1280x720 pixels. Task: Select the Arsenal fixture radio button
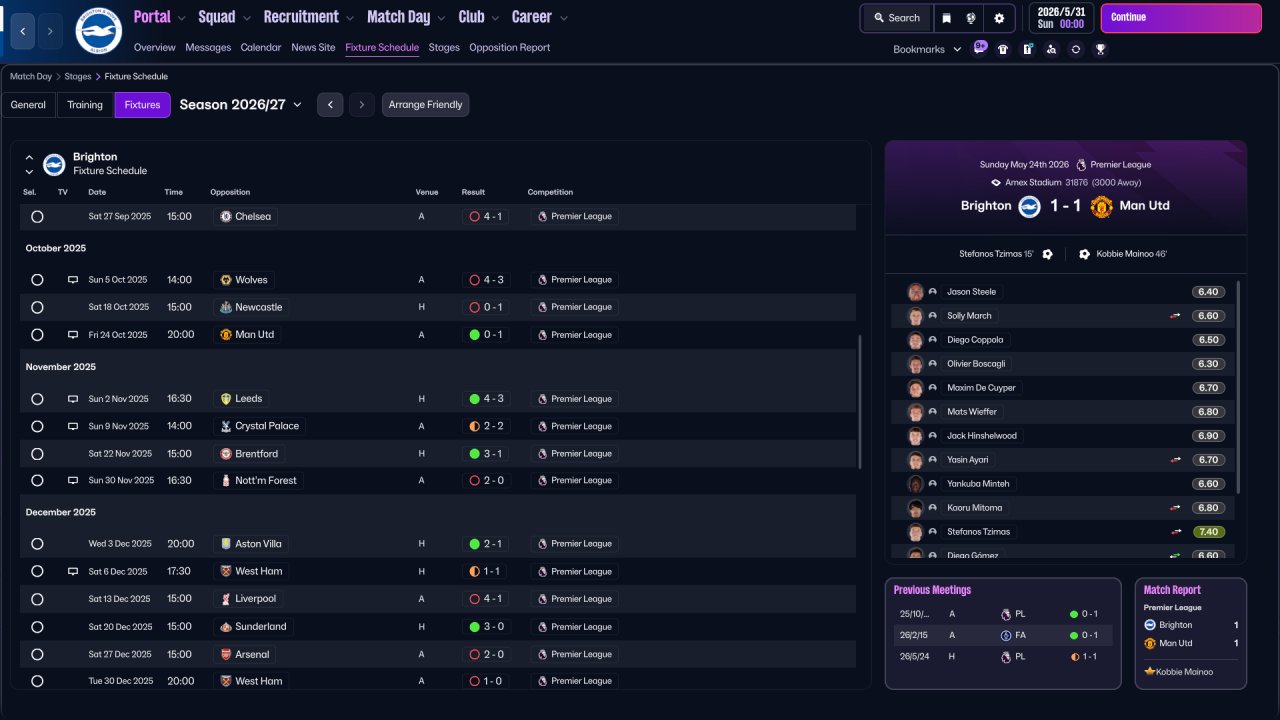tap(37, 654)
